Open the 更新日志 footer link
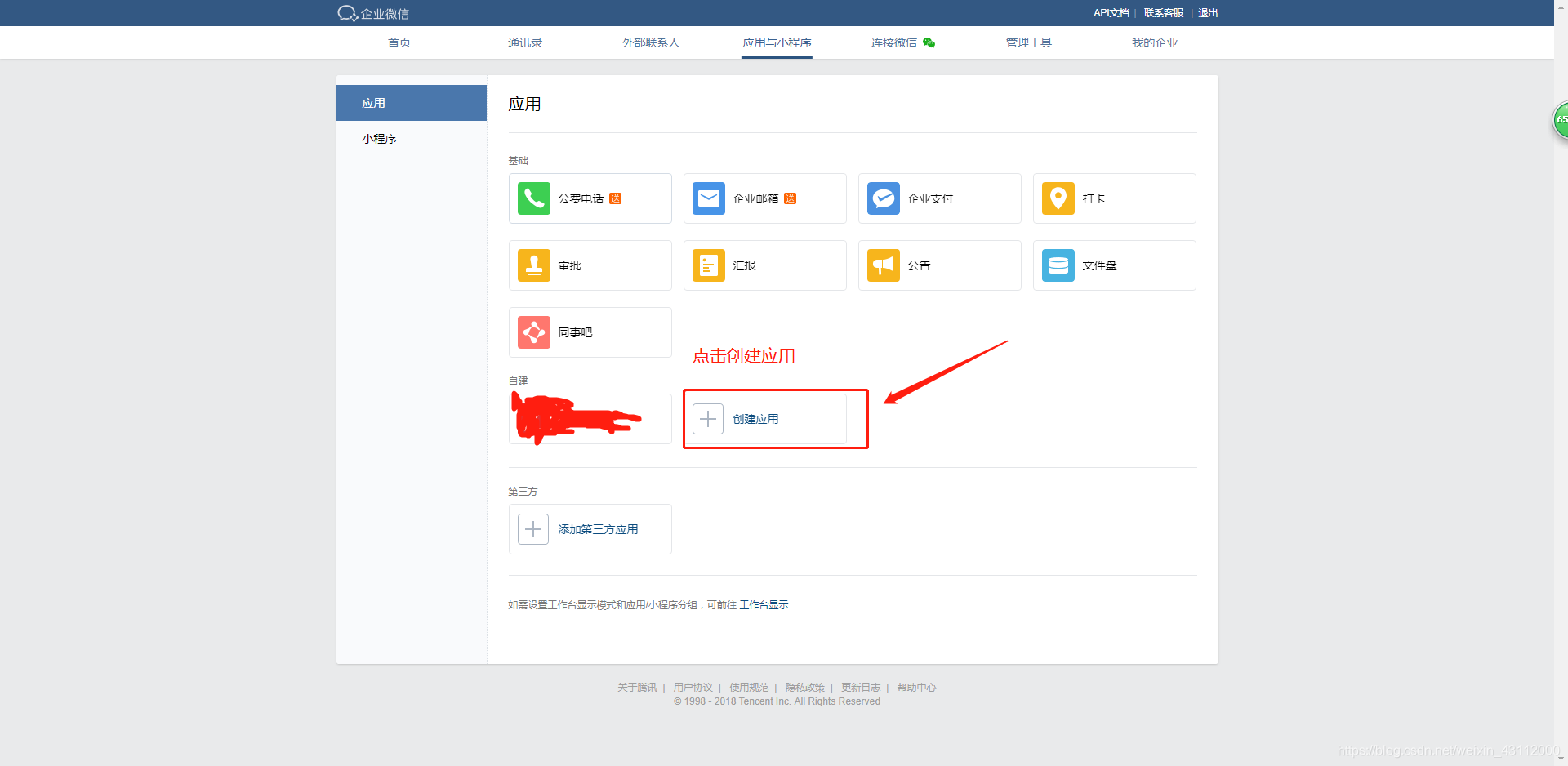 [x=861, y=688]
